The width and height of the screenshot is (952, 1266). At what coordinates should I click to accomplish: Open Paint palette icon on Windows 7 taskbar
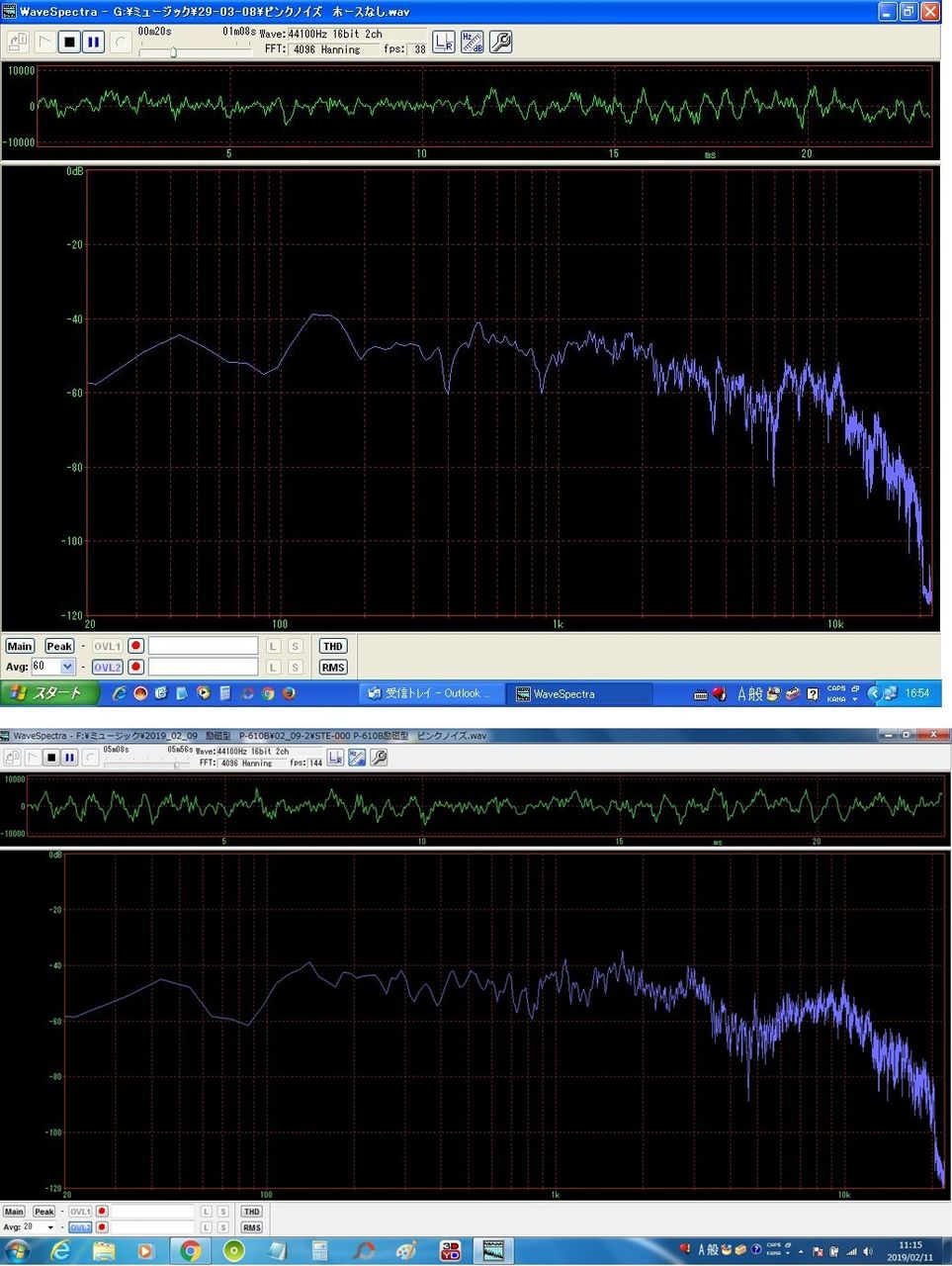pyautogui.click(x=406, y=1251)
